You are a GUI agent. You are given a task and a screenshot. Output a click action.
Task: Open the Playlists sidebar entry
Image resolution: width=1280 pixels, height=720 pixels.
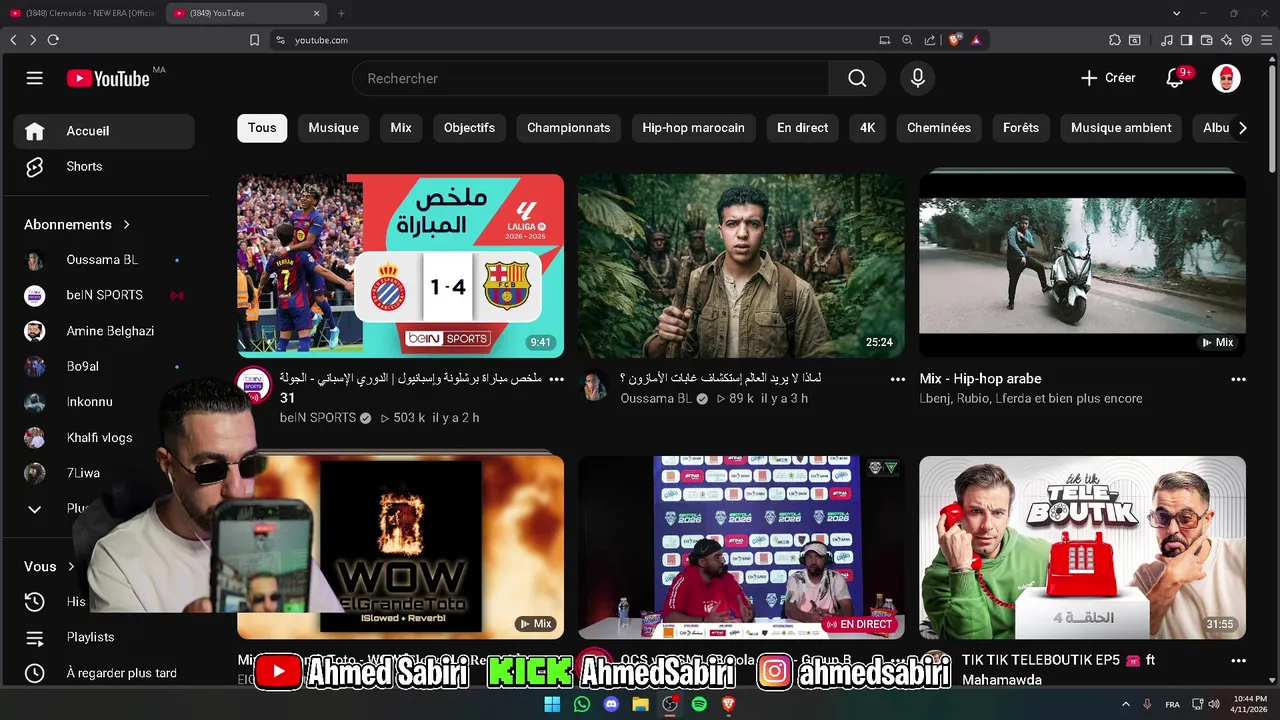pyautogui.click(x=104, y=637)
